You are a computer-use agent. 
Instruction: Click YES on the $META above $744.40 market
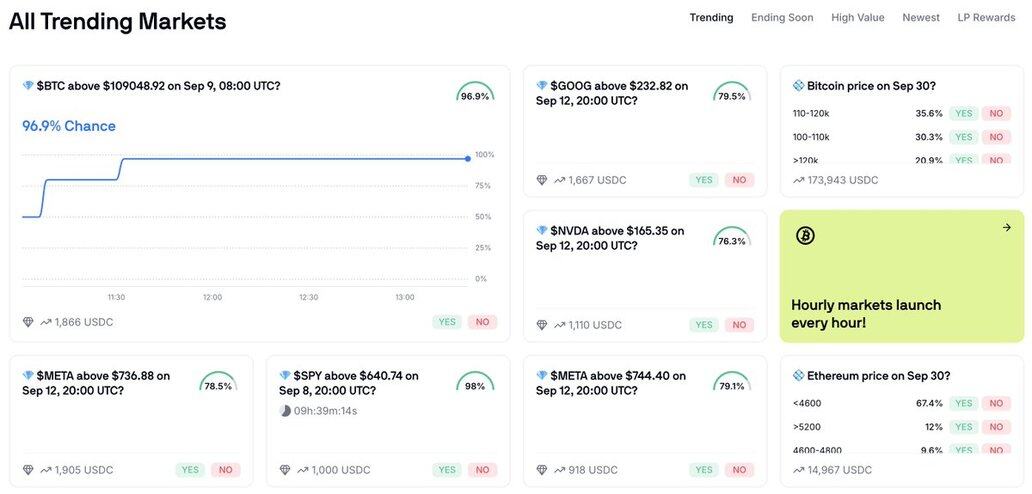coord(704,470)
